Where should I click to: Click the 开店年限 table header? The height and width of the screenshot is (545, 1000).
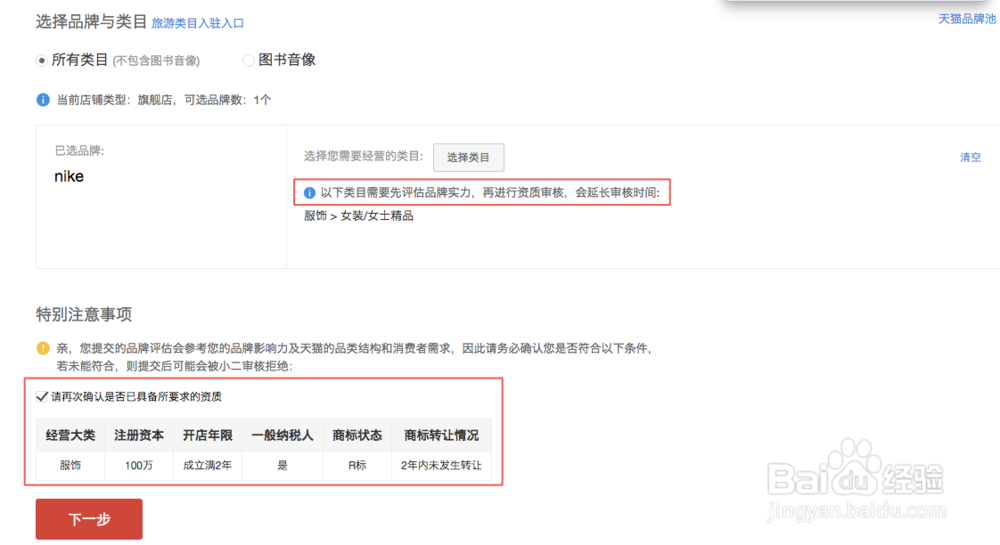point(208,435)
